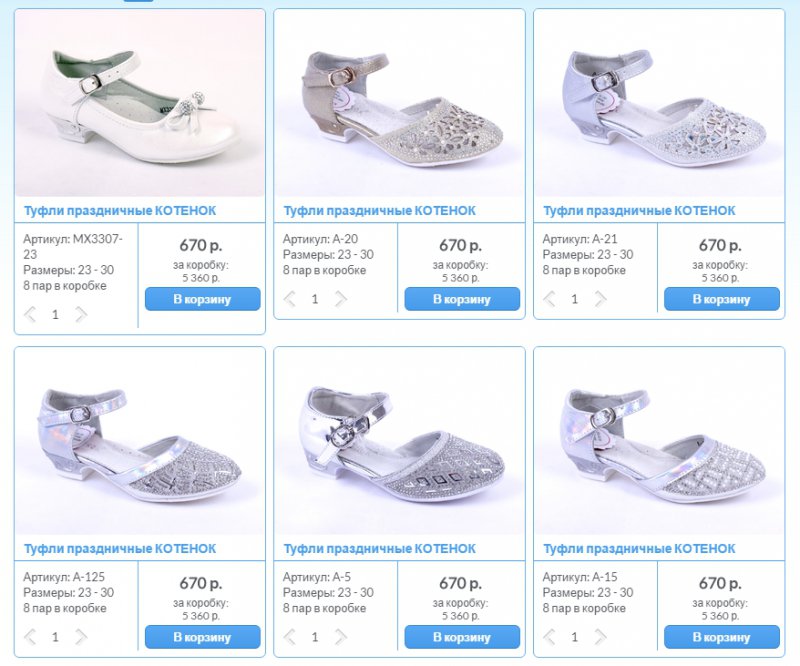
Task: Add article A-125 shoes to cart
Action: tap(203, 637)
